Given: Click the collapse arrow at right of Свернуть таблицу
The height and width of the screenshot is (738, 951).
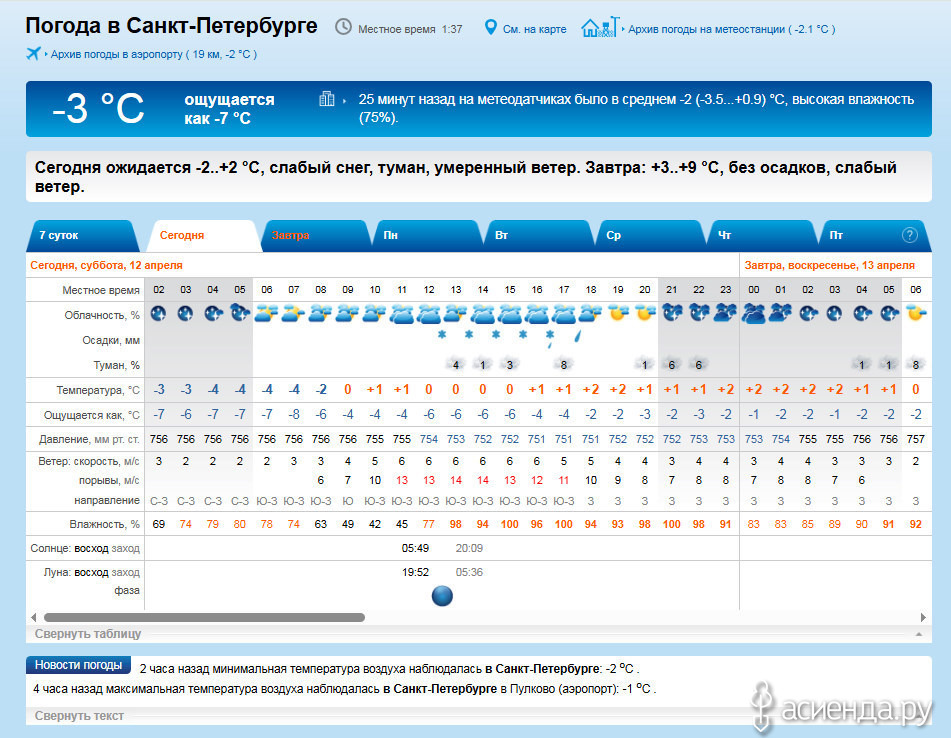Looking at the screenshot, I should (919, 634).
